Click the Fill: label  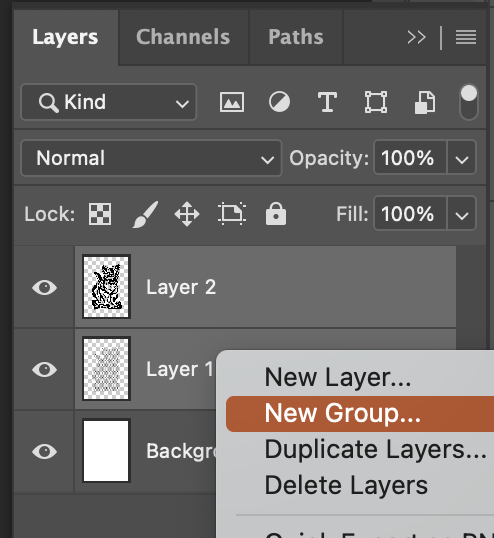coord(352,214)
